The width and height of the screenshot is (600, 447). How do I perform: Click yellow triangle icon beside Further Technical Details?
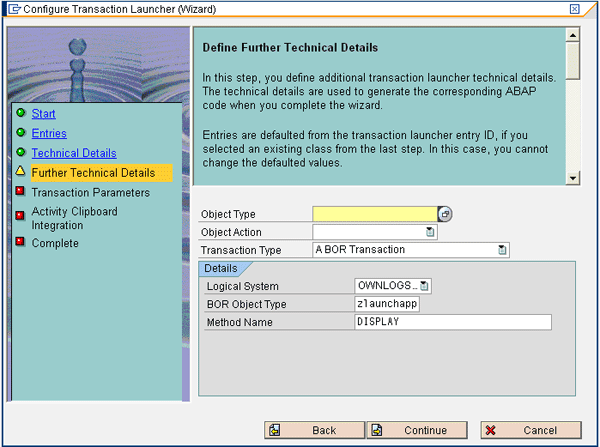pos(20,171)
